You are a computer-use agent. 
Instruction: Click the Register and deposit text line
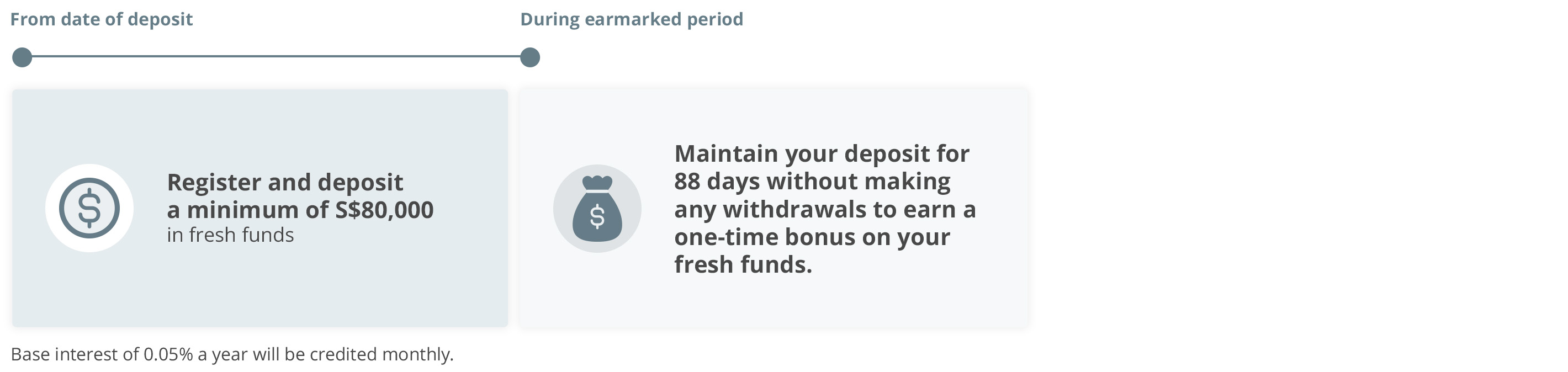click(x=285, y=183)
